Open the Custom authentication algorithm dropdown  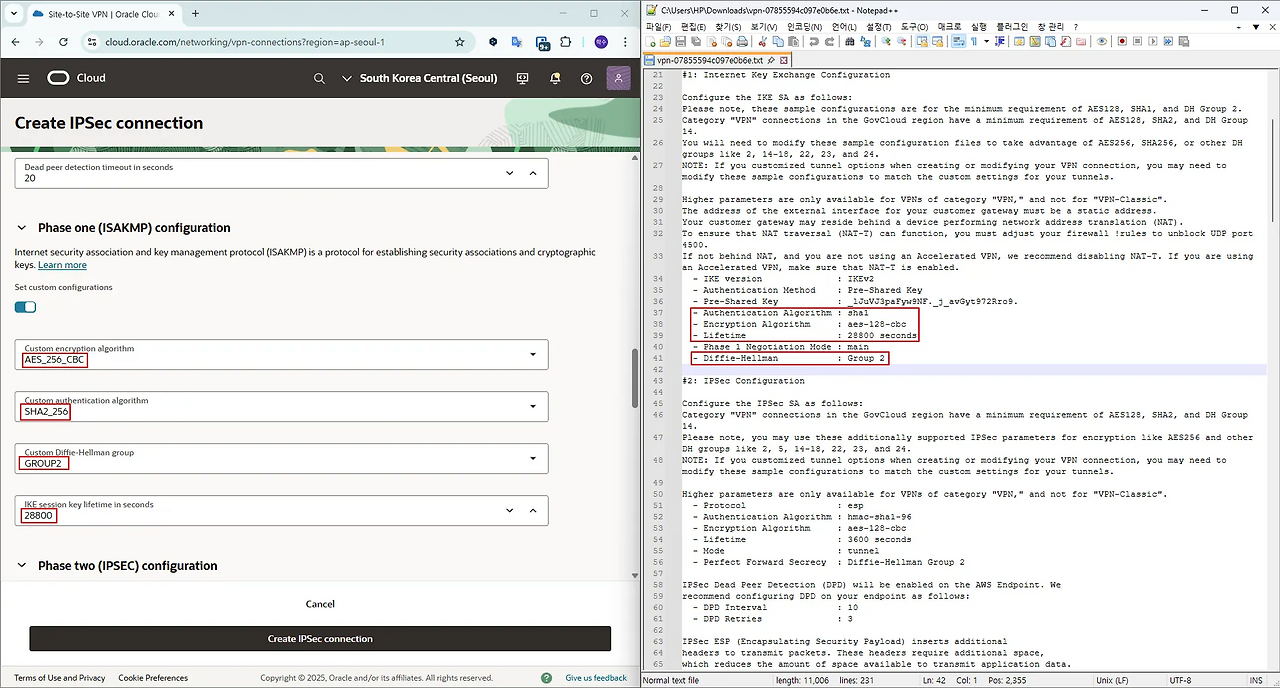click(x=532, y=406)
